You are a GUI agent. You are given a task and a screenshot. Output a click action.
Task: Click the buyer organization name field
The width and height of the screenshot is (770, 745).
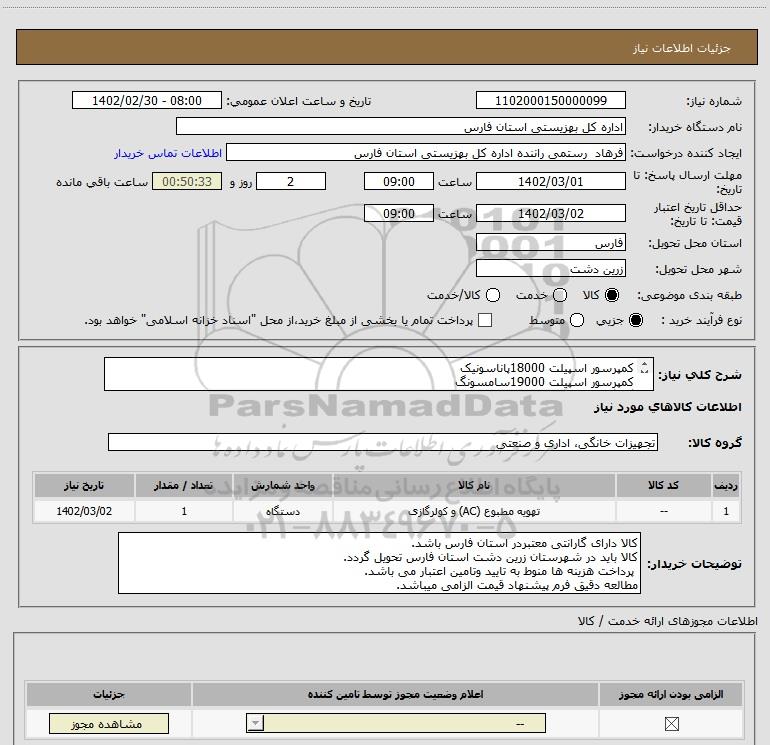(x=401, y=127)
